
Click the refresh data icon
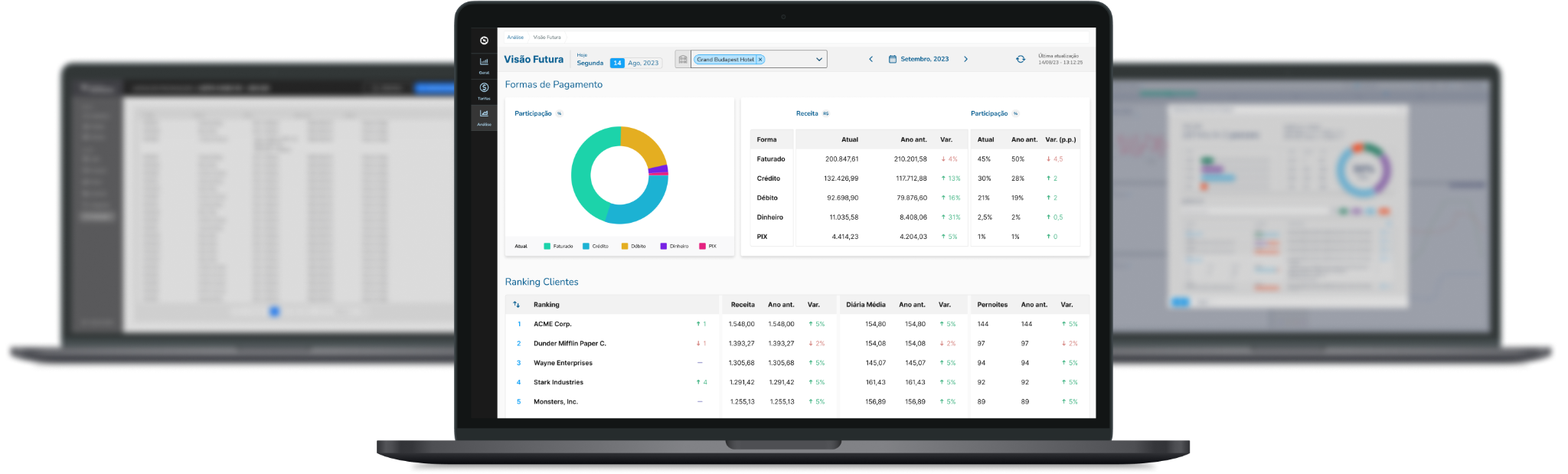click(x=1020, y=59)
